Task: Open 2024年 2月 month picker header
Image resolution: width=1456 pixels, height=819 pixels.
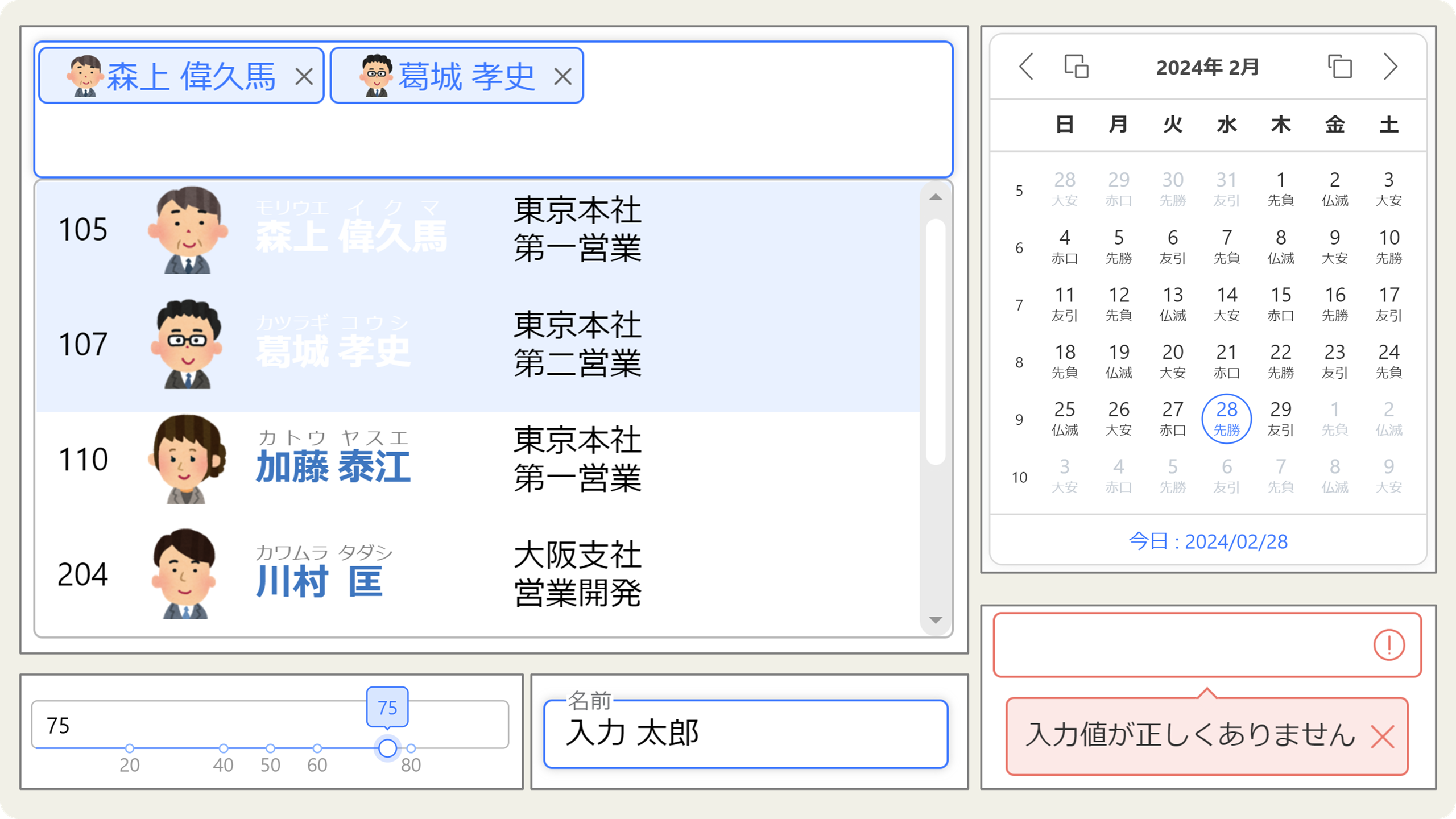Action: click(x=1207, y=67)
